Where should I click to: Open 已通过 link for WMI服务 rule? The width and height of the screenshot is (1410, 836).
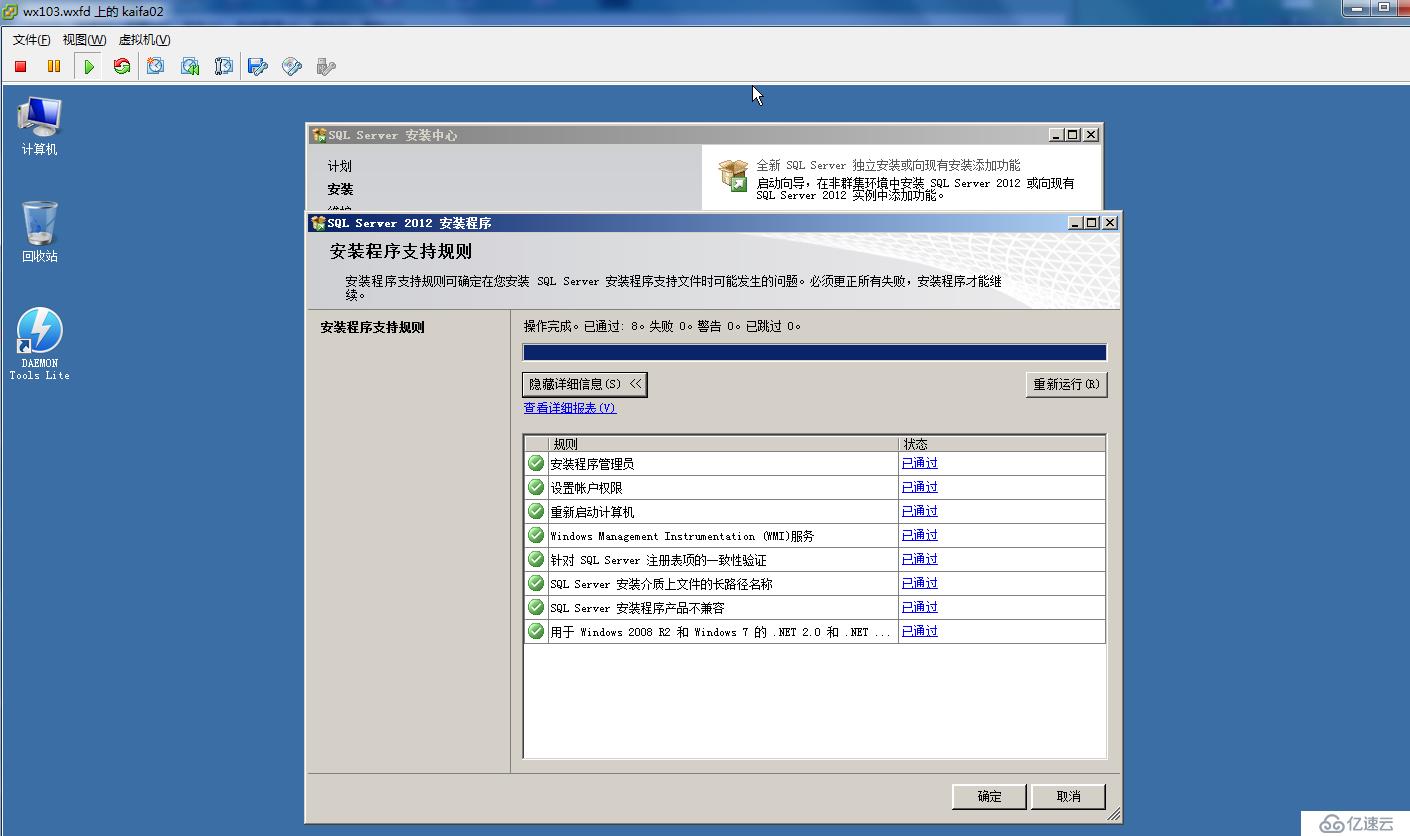point(920,535)
